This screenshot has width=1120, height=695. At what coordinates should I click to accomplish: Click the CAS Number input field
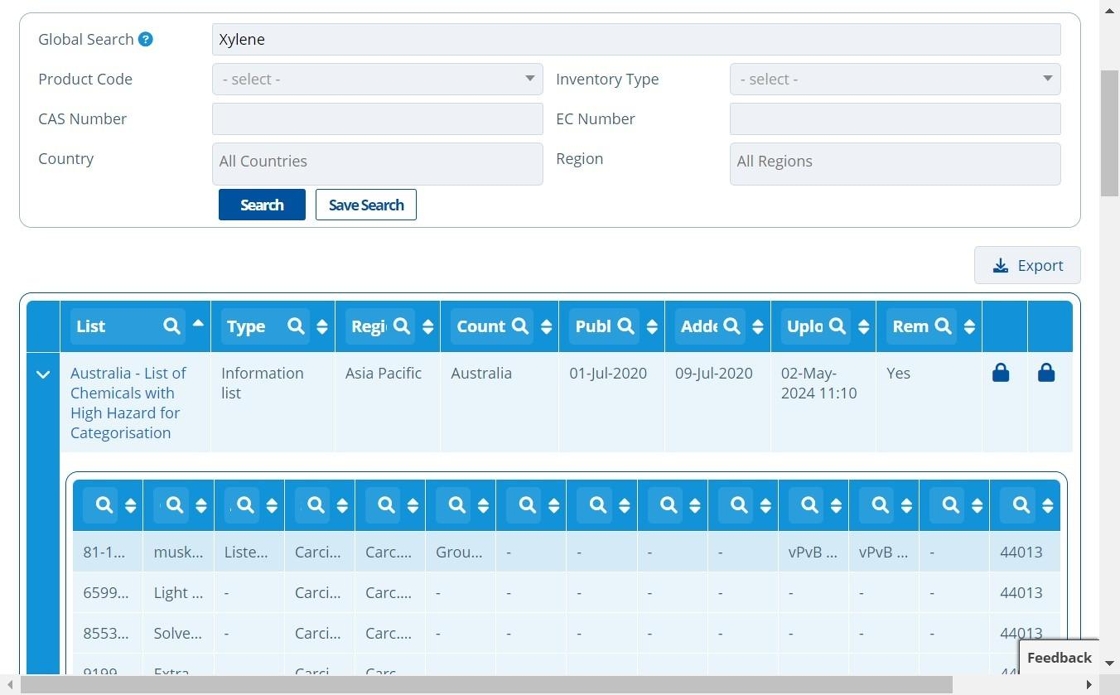[x=377, y=119]
